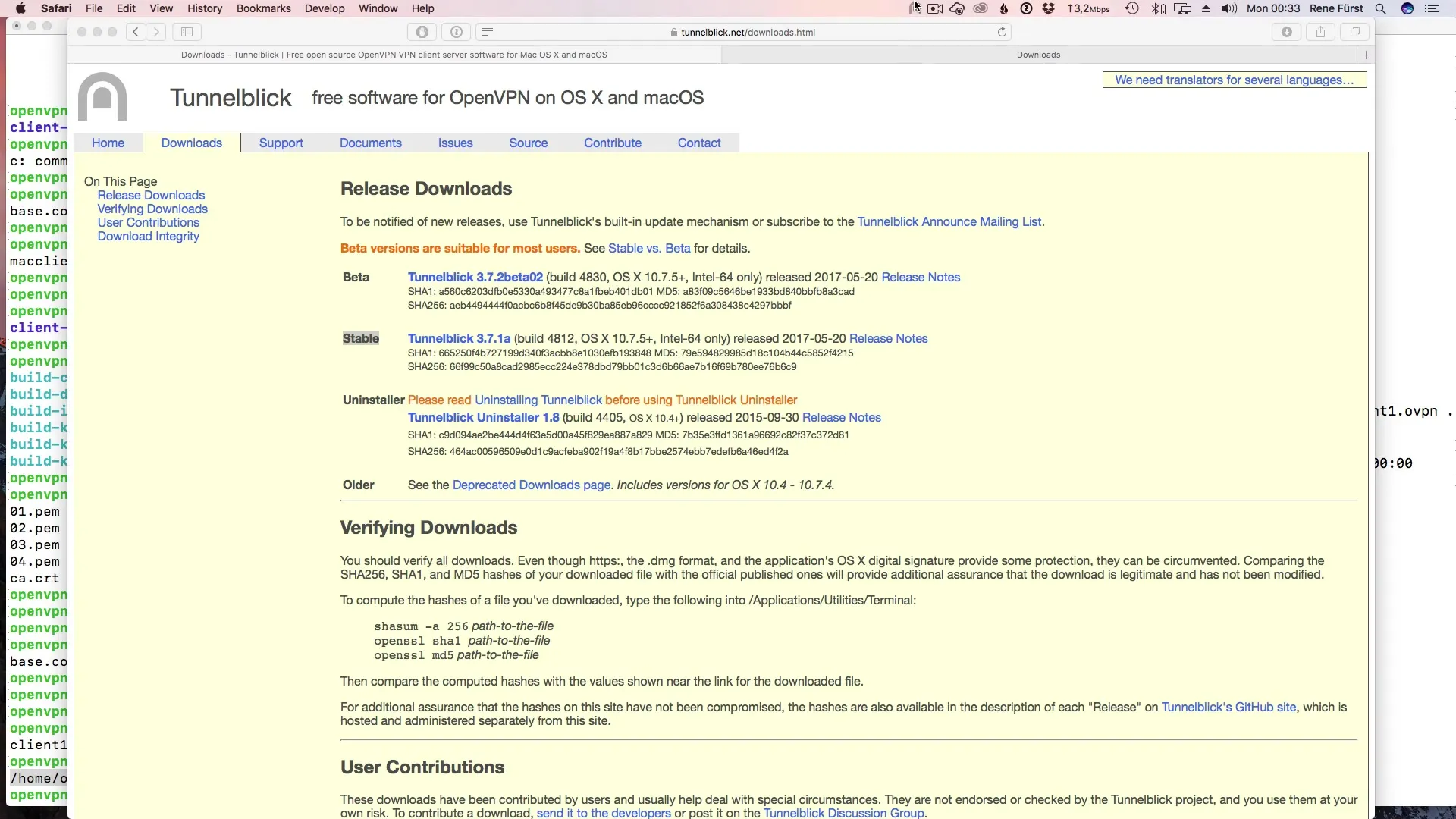This screenshot has width=1456, height=819.
Task: Open the Tunnelblick icon in the menu bar
Action: [x=915, y=8]
